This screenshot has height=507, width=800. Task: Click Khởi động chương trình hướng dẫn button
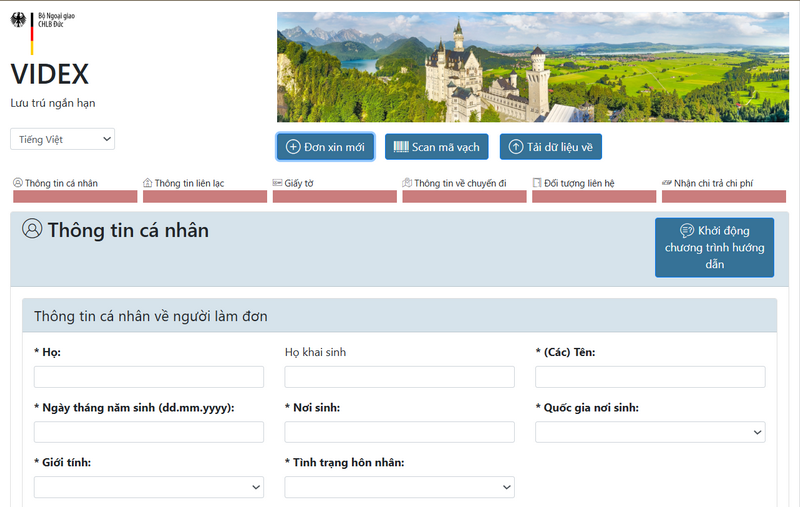coord(714,247)
